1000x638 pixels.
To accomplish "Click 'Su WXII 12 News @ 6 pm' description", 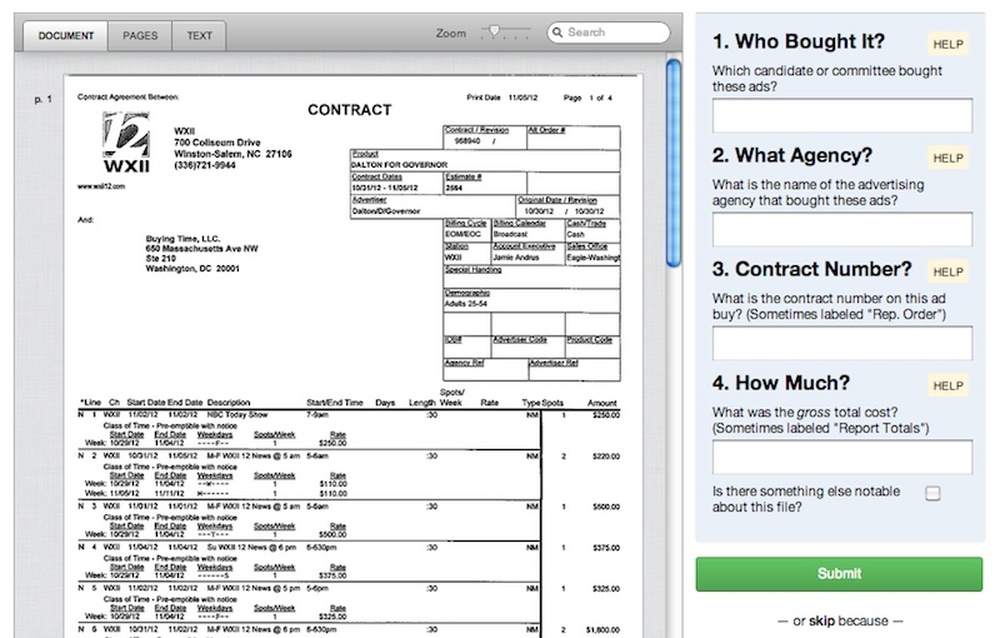I will 251,547.
